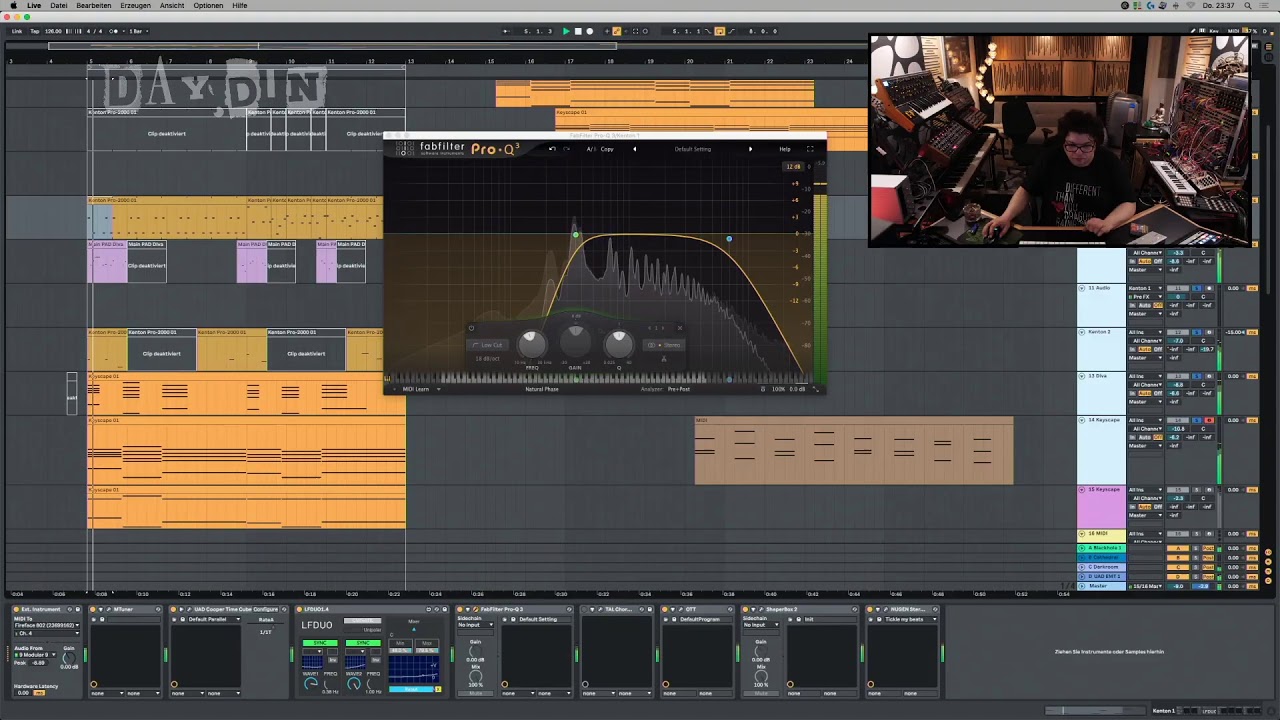
Task: Click MIDI Learn in Pro-Q 3 footer
Action: tap(416, 389)
